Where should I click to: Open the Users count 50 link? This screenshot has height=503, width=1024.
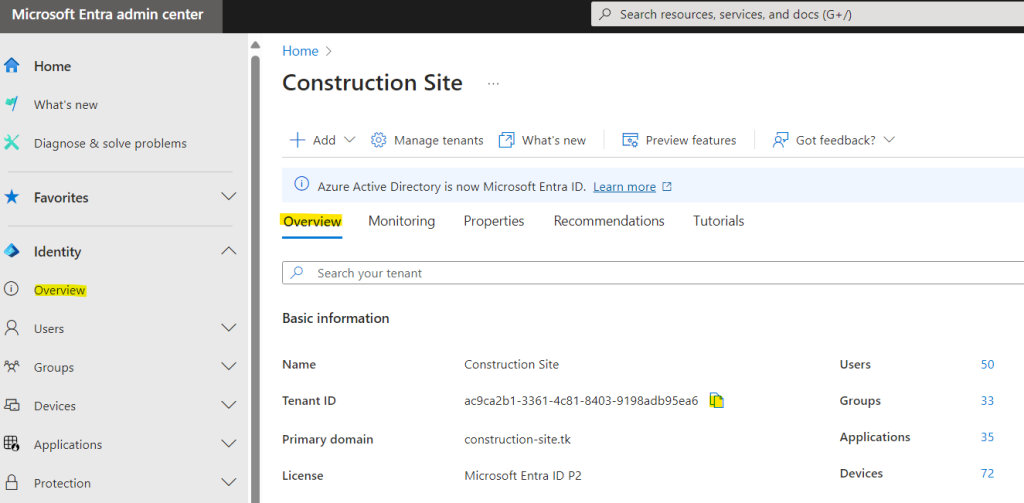coord(987,365)
